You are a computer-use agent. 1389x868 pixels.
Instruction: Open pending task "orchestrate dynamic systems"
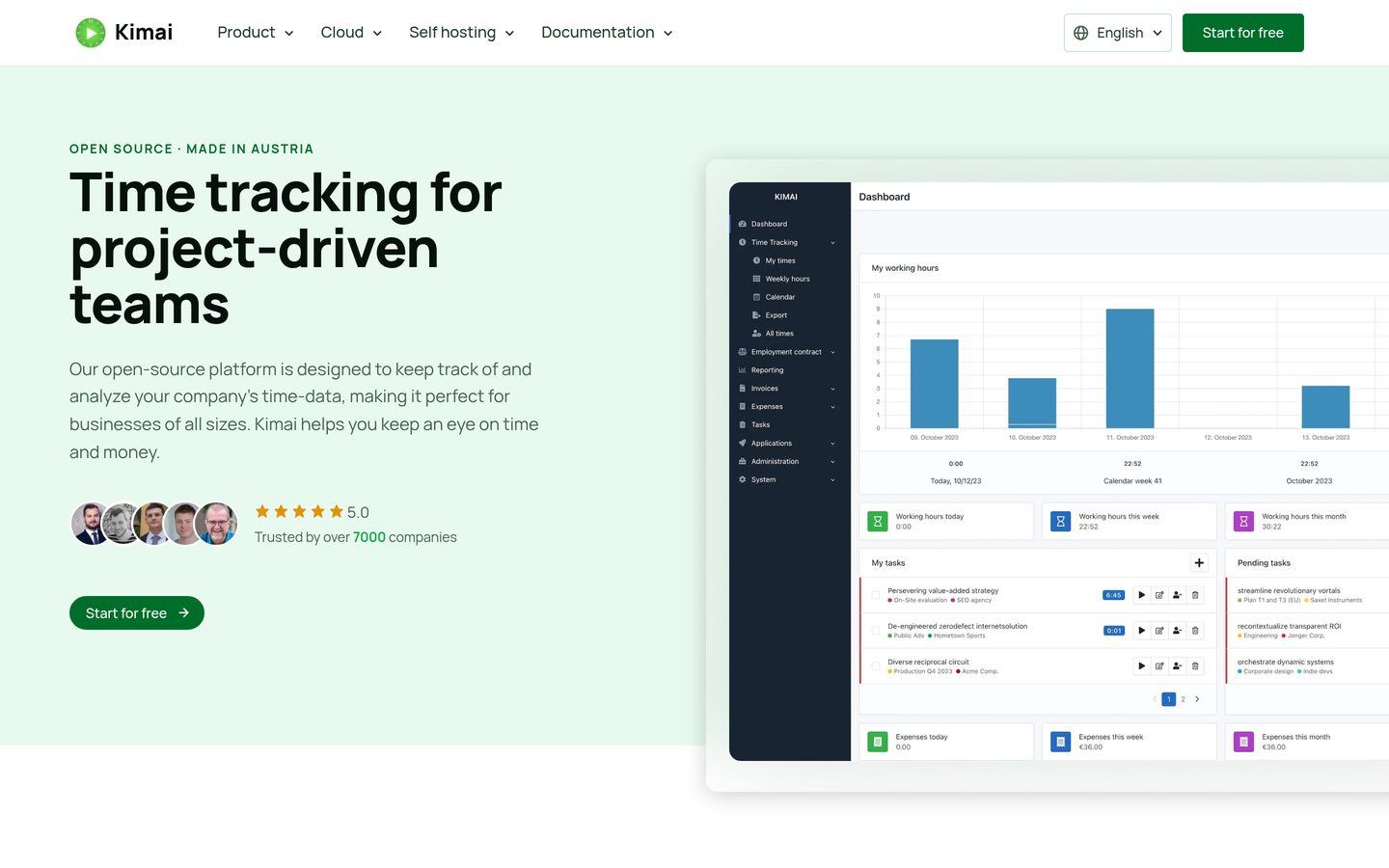click(x=1286, y=663)
